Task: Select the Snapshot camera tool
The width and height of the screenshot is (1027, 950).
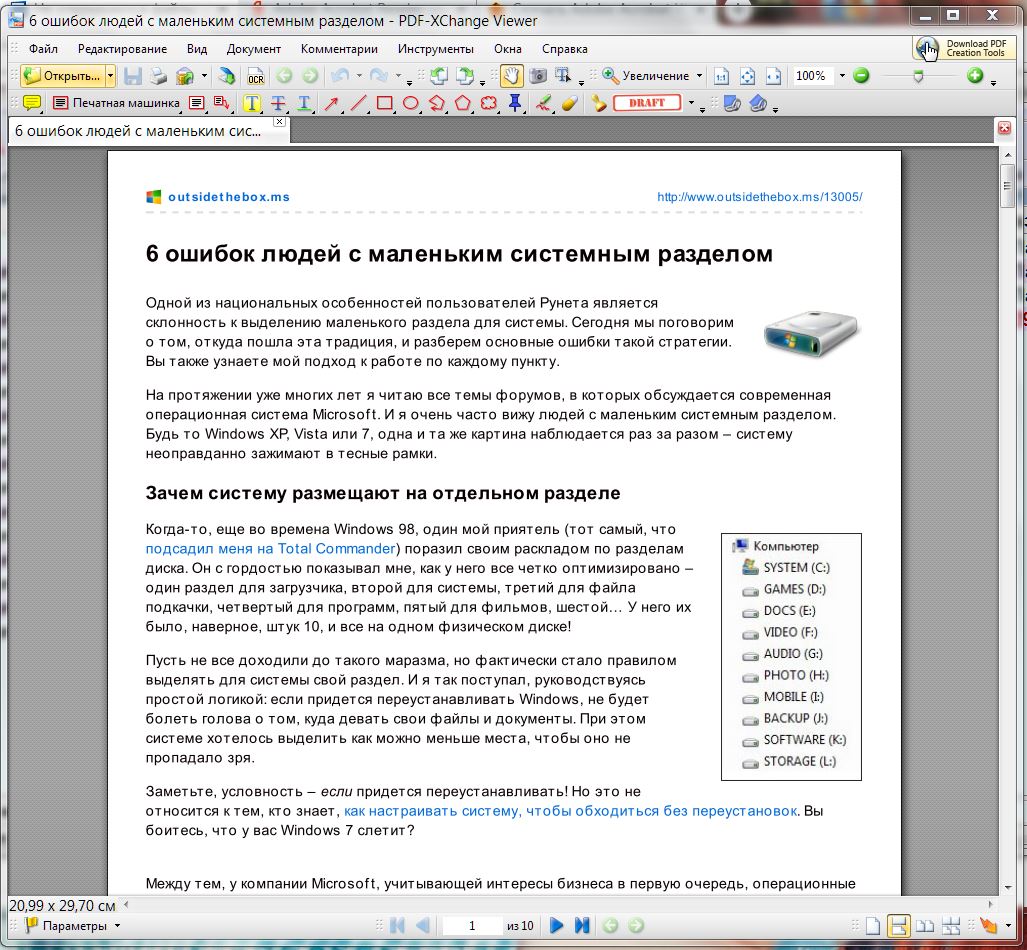Action: click(x=538, y=76)
